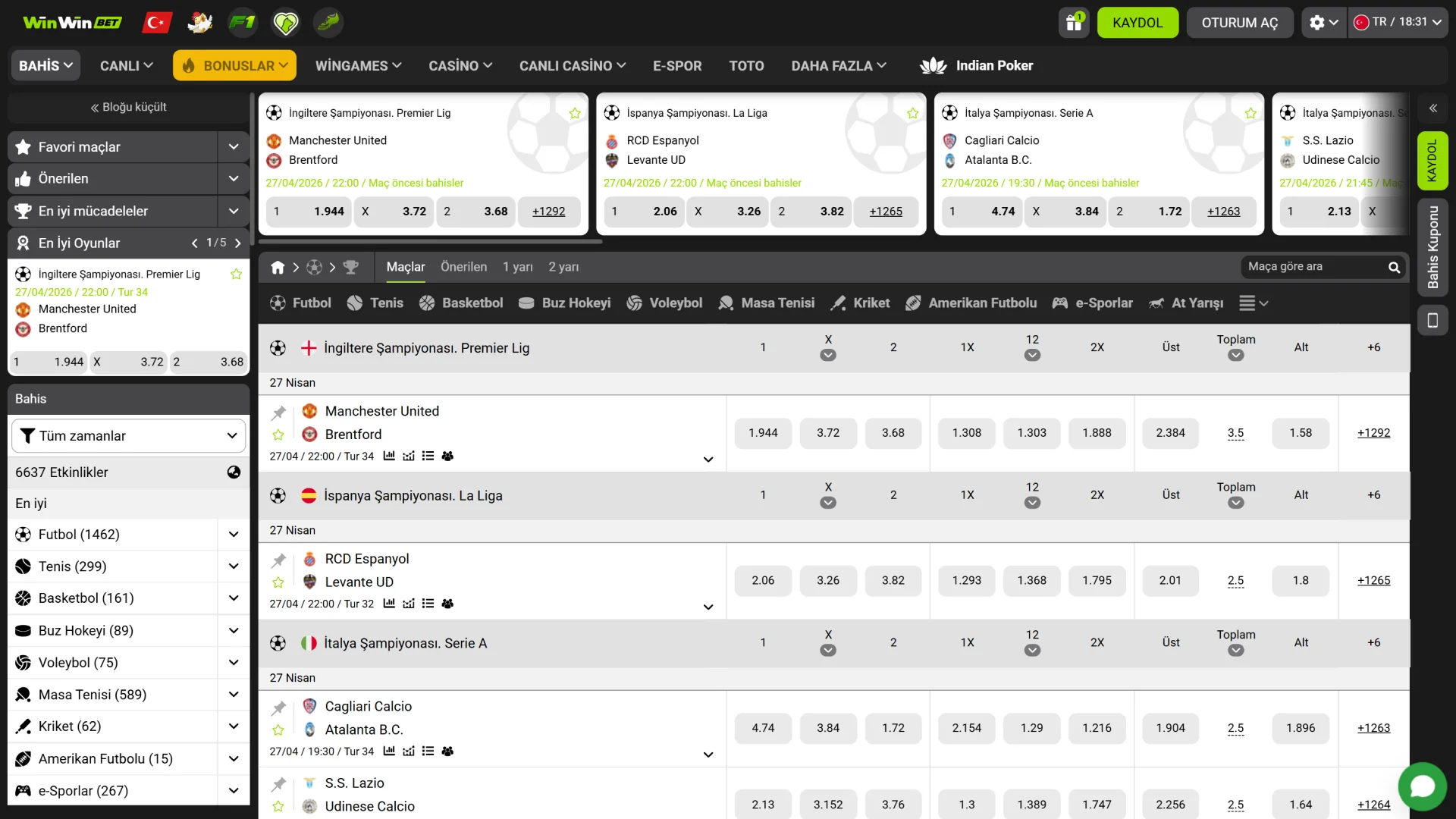The image size is (1456, 819).
Task: Open the BONUSLAR menu
Action: coord(234,66)
